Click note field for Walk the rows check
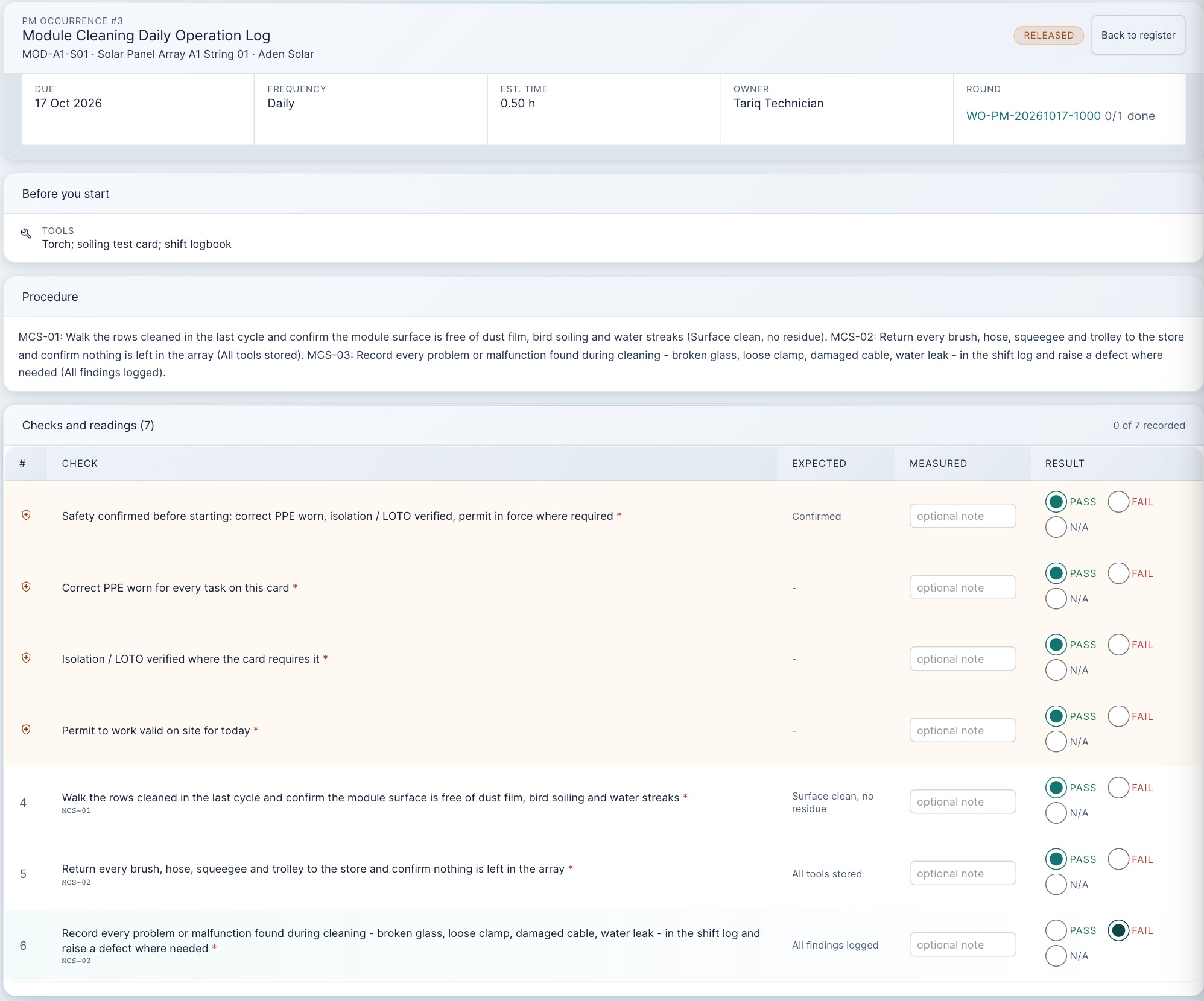This screenshot has height=1001, width=1204. click(x=963, y=802)
